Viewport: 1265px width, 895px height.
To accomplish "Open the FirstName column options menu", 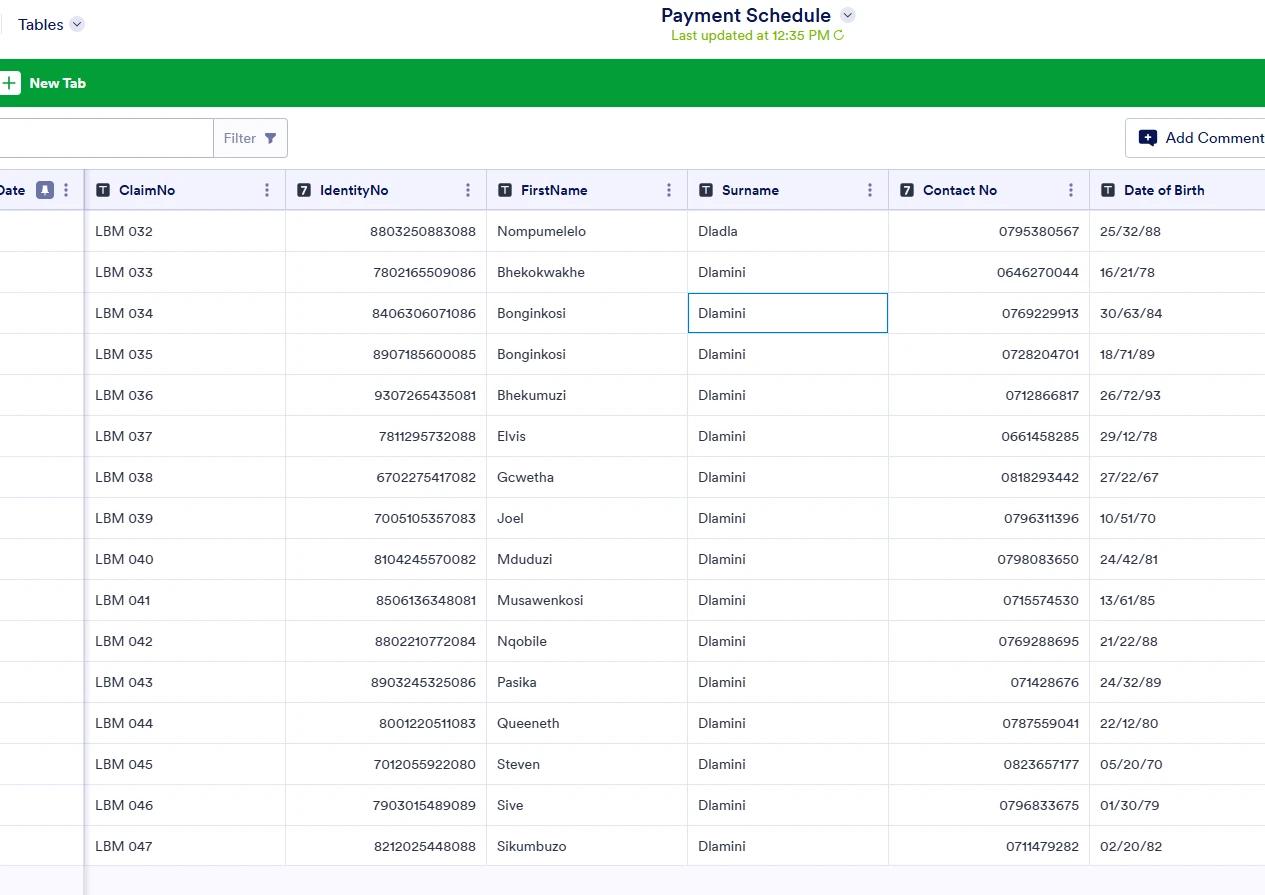I will point(669,190).
